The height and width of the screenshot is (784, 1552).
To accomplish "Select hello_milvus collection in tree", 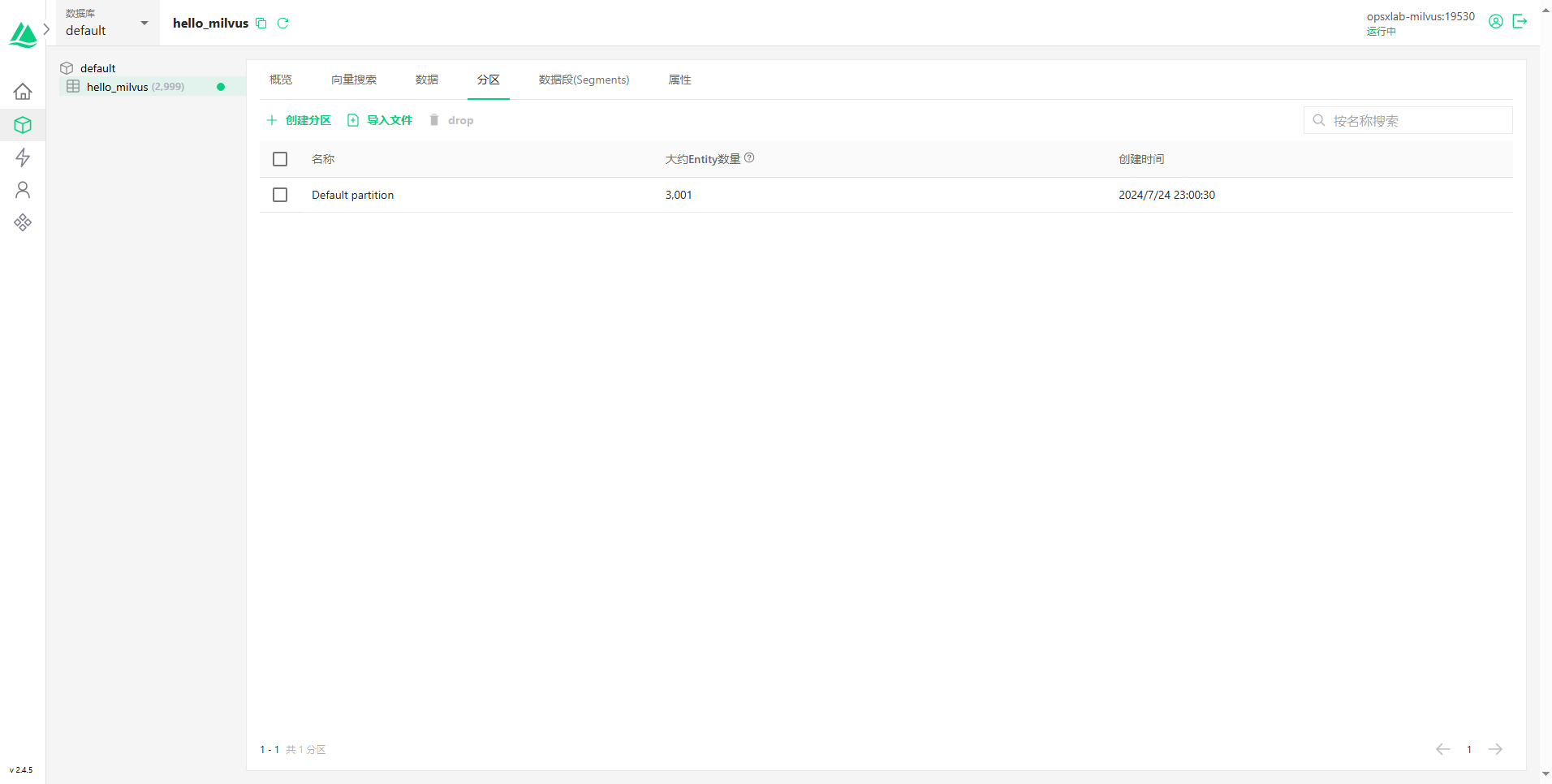I will (153, 87).
